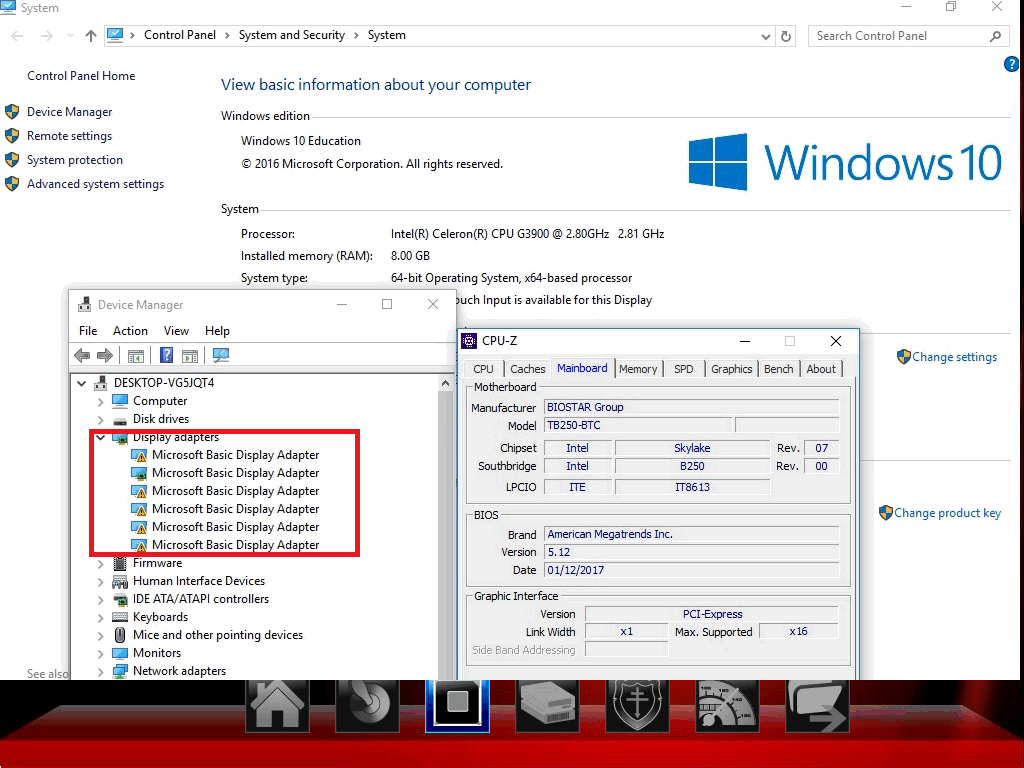Switch to the Graphics tab in CPU-Z
This screenshot has width=1024, height=768.
click(x=731, y=369)
